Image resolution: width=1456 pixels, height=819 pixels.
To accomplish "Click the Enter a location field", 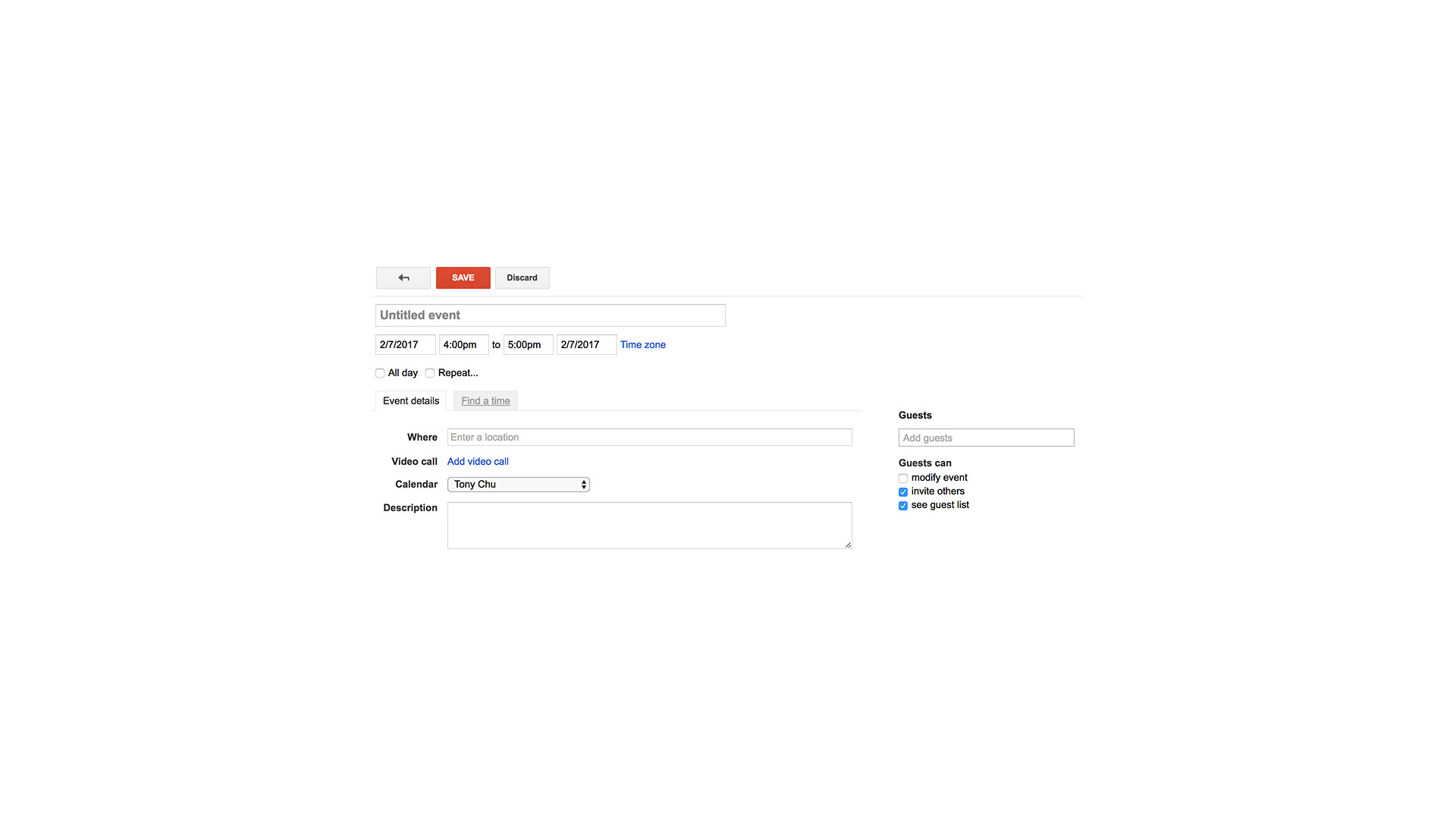I will tap(649, 437).
